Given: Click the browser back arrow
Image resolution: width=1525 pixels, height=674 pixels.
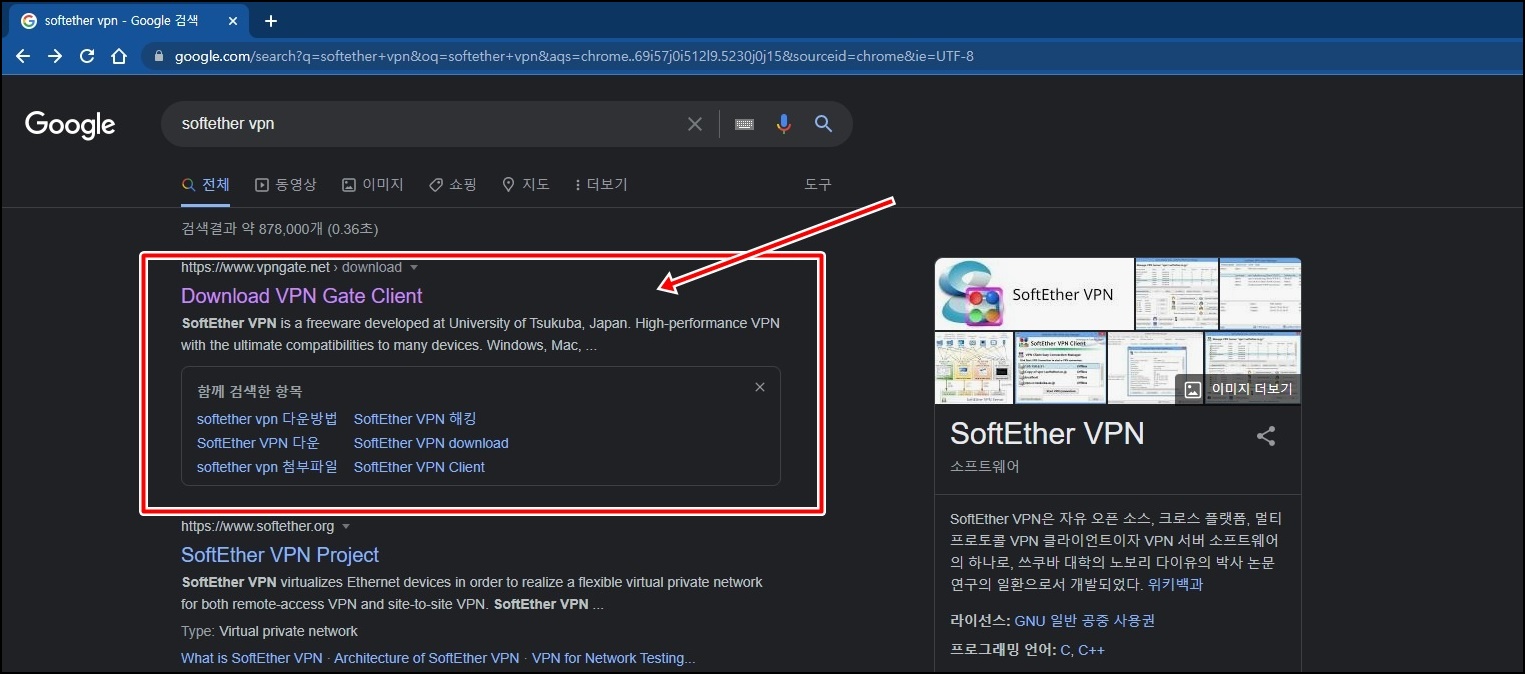Looking at the screenshot, I should tap(23, 56).
